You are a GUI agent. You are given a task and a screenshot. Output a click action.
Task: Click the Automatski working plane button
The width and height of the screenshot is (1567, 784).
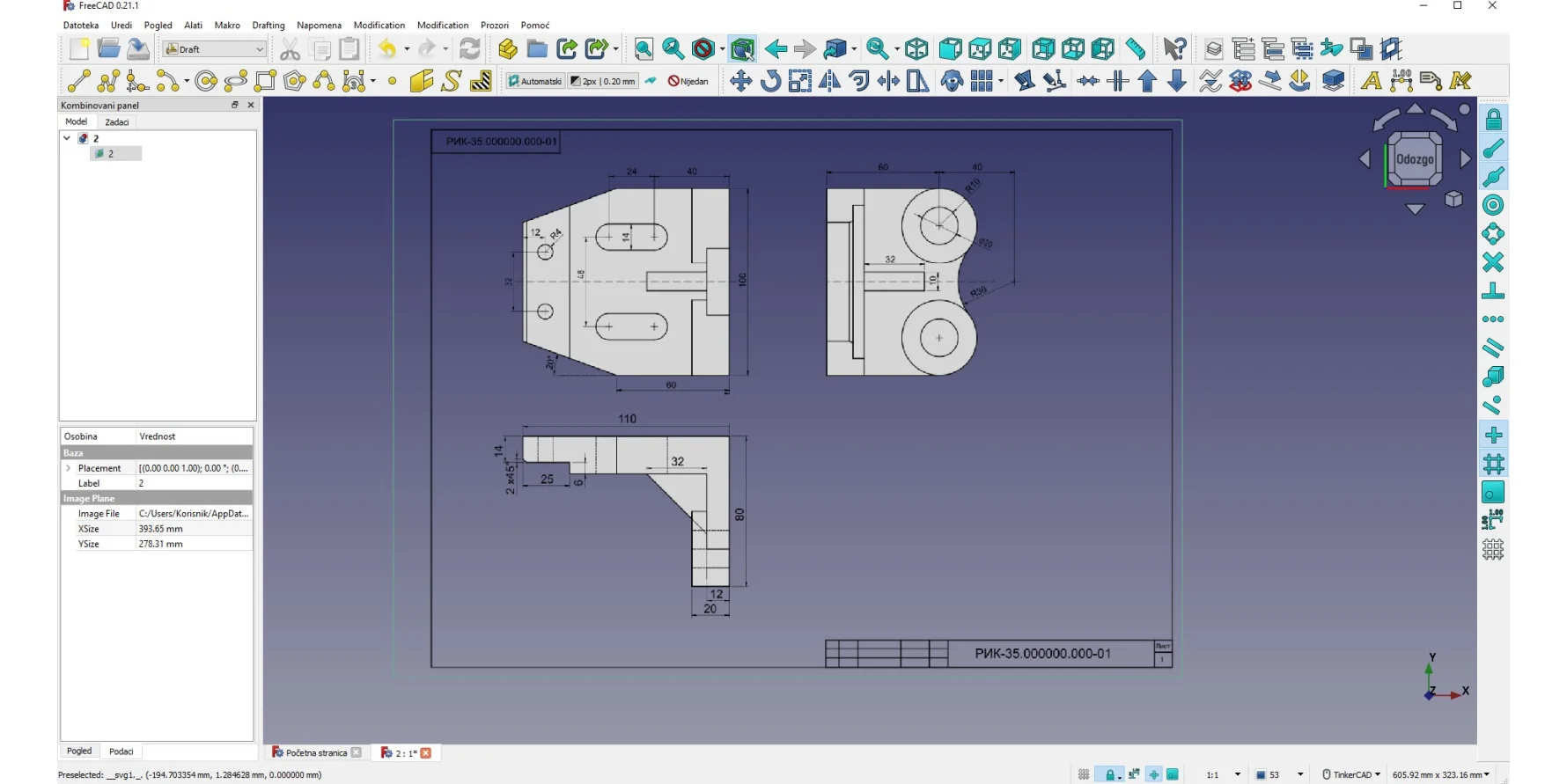pos(534,81)
